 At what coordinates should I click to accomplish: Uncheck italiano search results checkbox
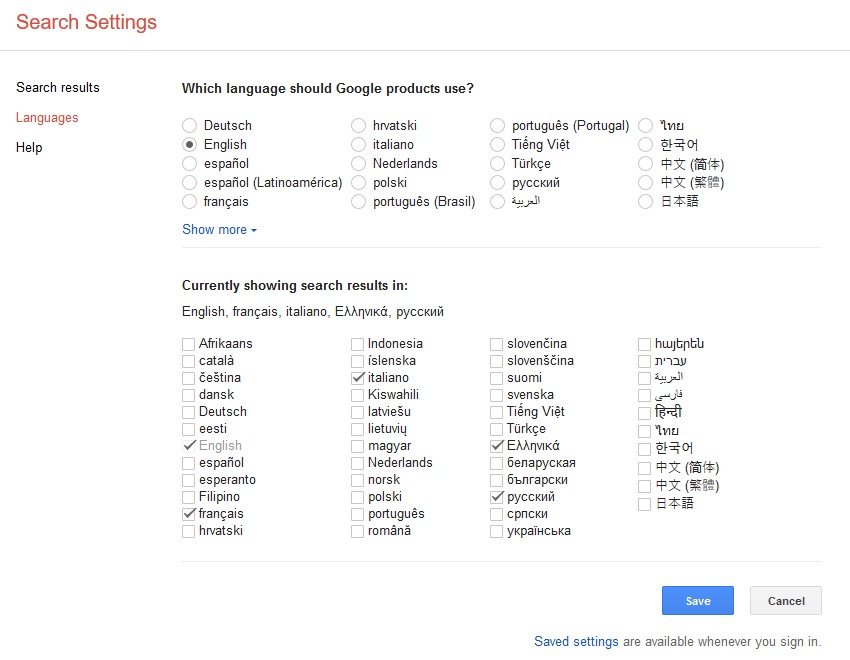pos(357,378)
